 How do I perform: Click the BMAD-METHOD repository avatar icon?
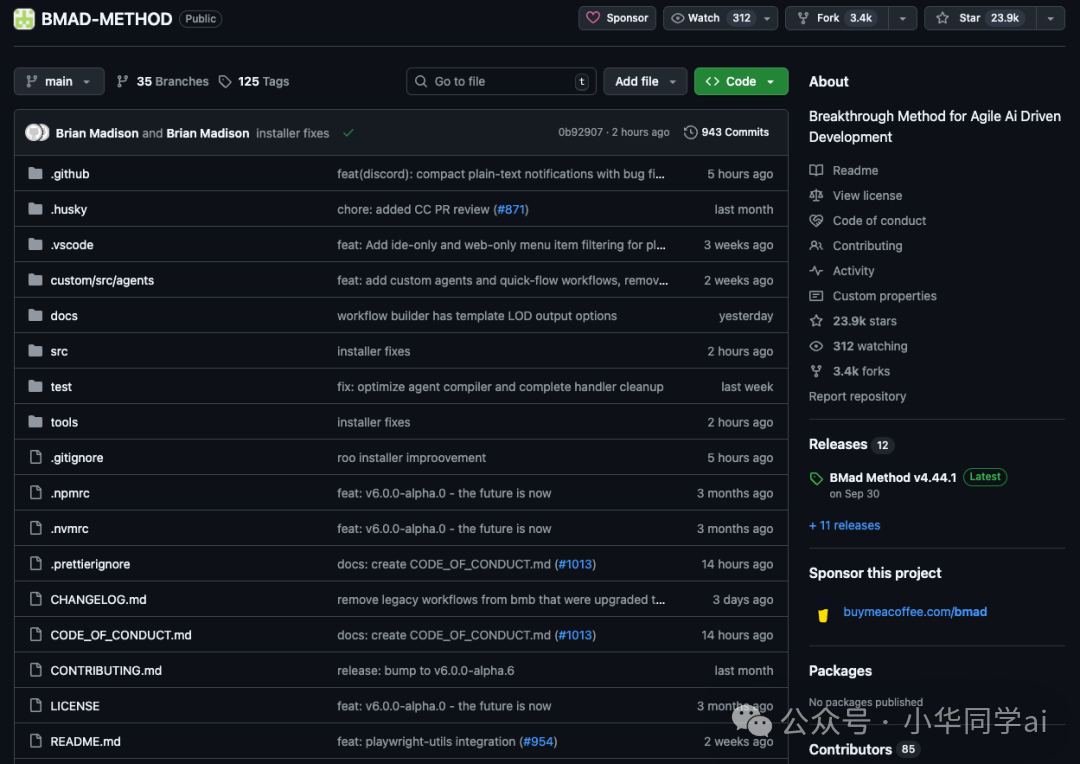click(23, 19)
